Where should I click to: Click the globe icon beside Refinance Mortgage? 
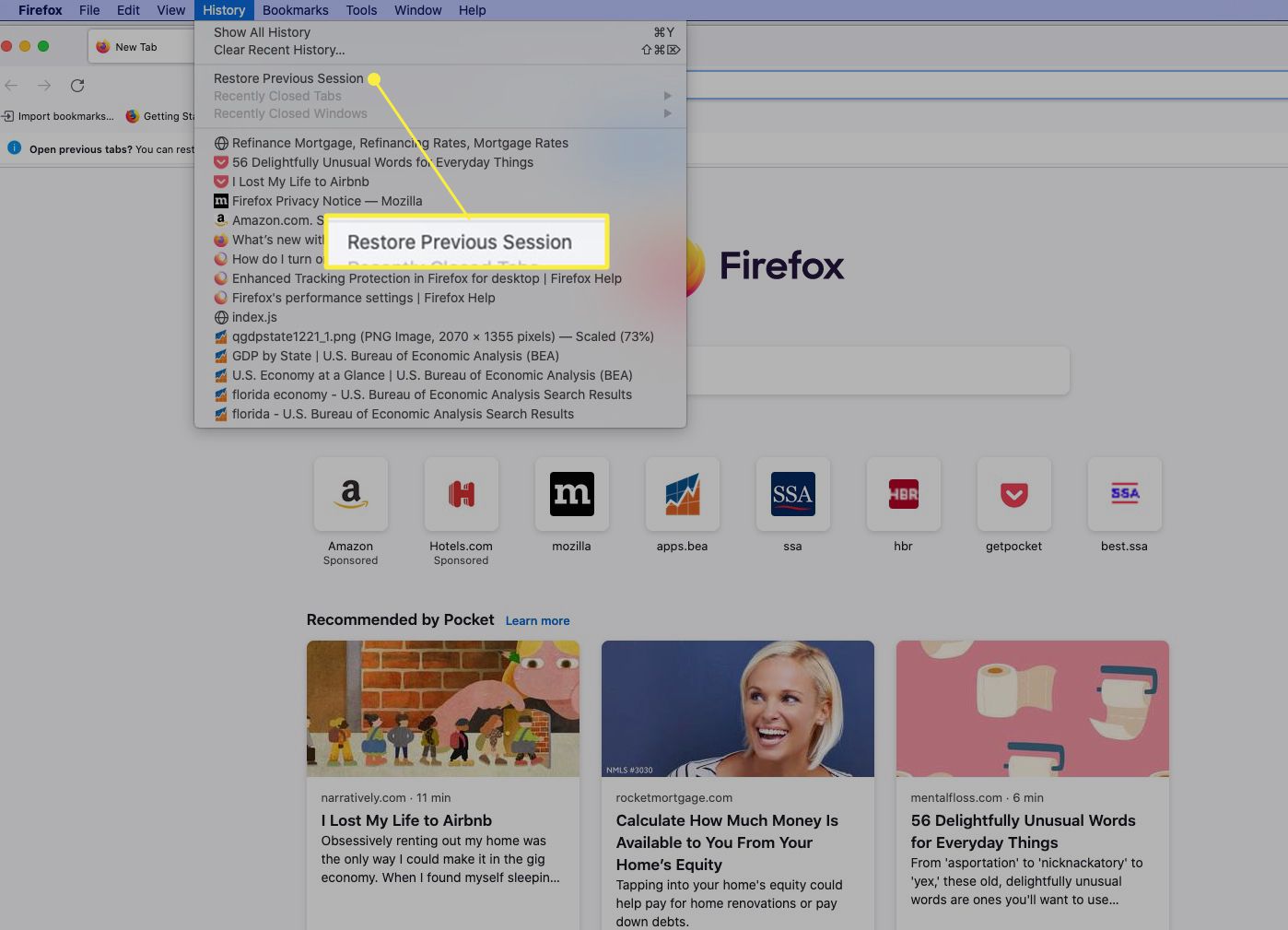tap(221, 143)
